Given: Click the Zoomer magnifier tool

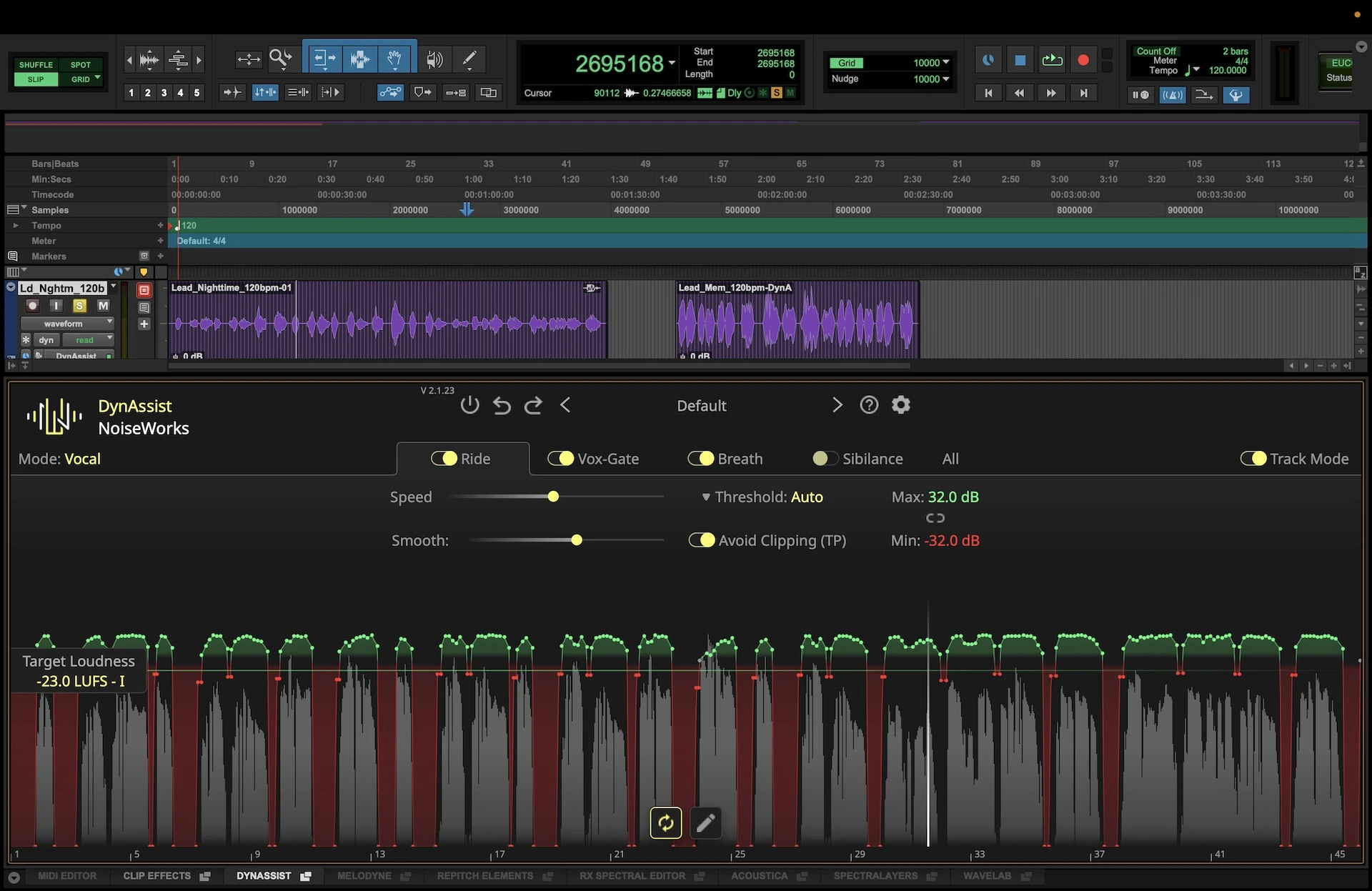Looking at the screenshot, I should point(280,59).
